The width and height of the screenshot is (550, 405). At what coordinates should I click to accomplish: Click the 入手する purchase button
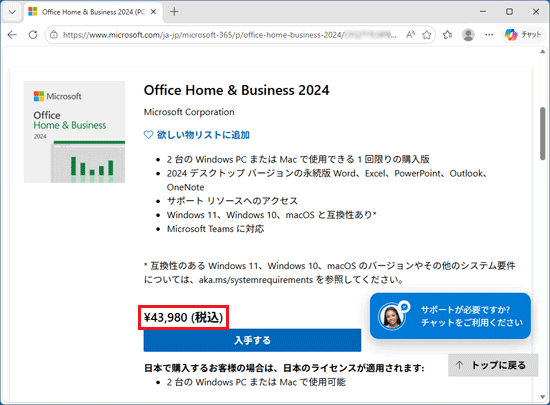252,340
